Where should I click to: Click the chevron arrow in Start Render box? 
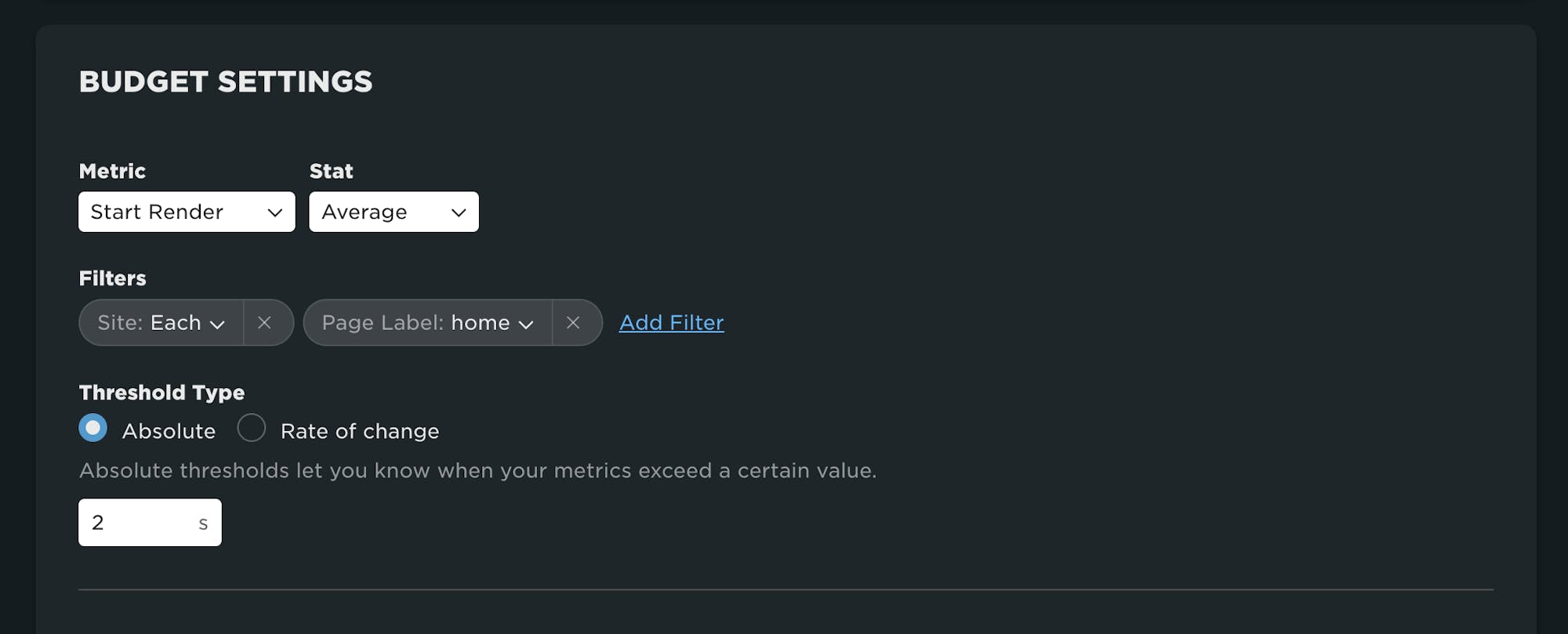(274, 212)
